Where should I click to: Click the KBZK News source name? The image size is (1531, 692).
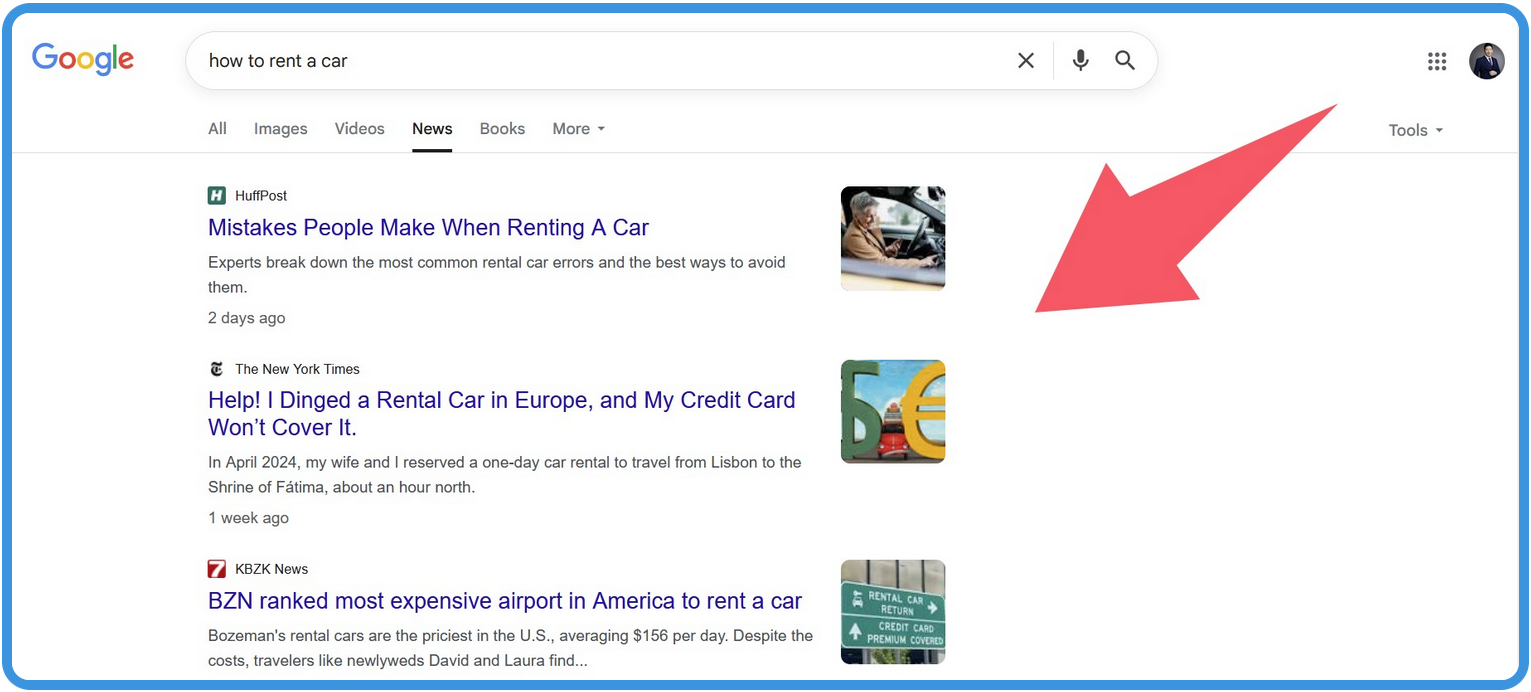tap(272, 569)
